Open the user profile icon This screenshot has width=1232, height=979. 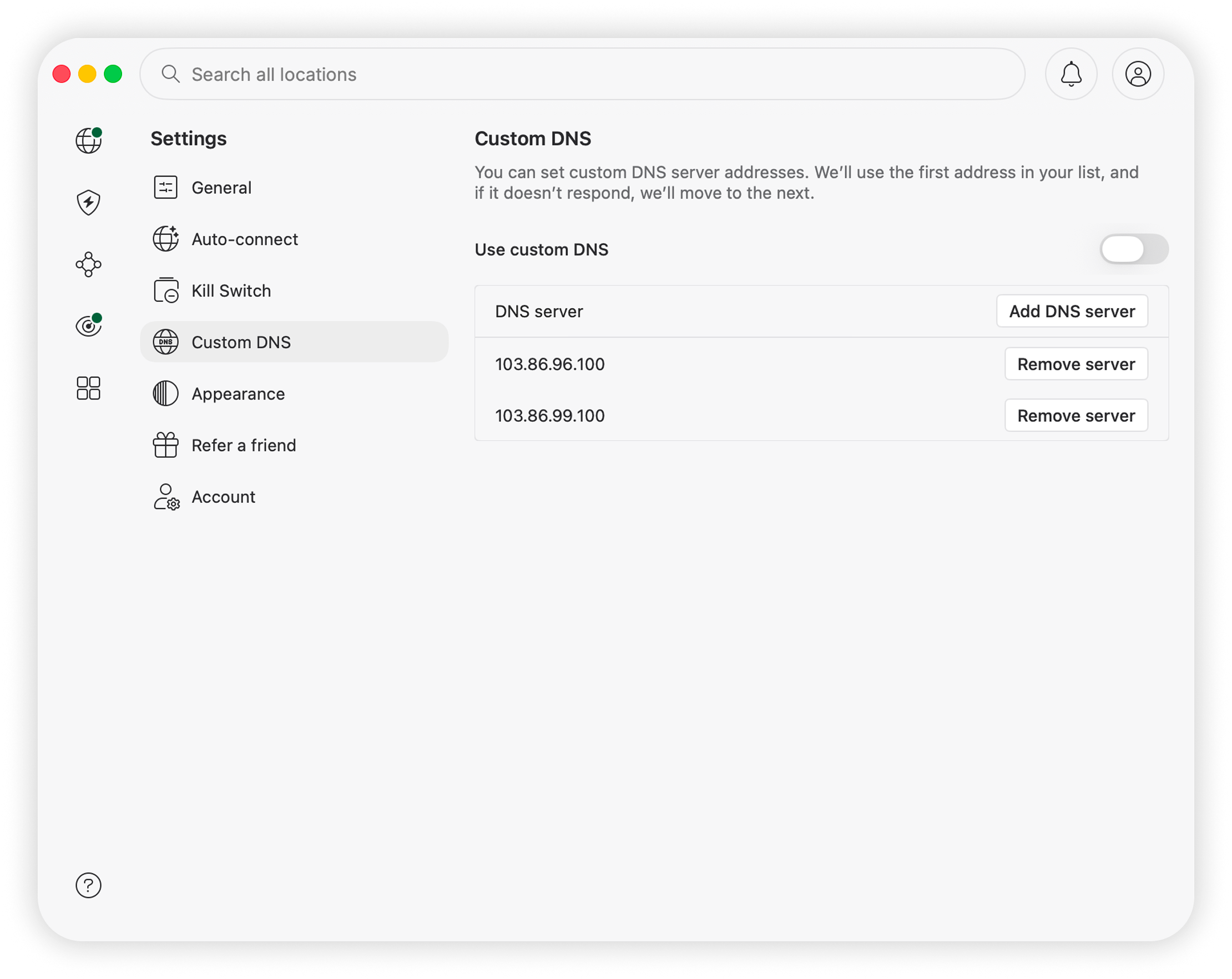tap(1138, 74)
